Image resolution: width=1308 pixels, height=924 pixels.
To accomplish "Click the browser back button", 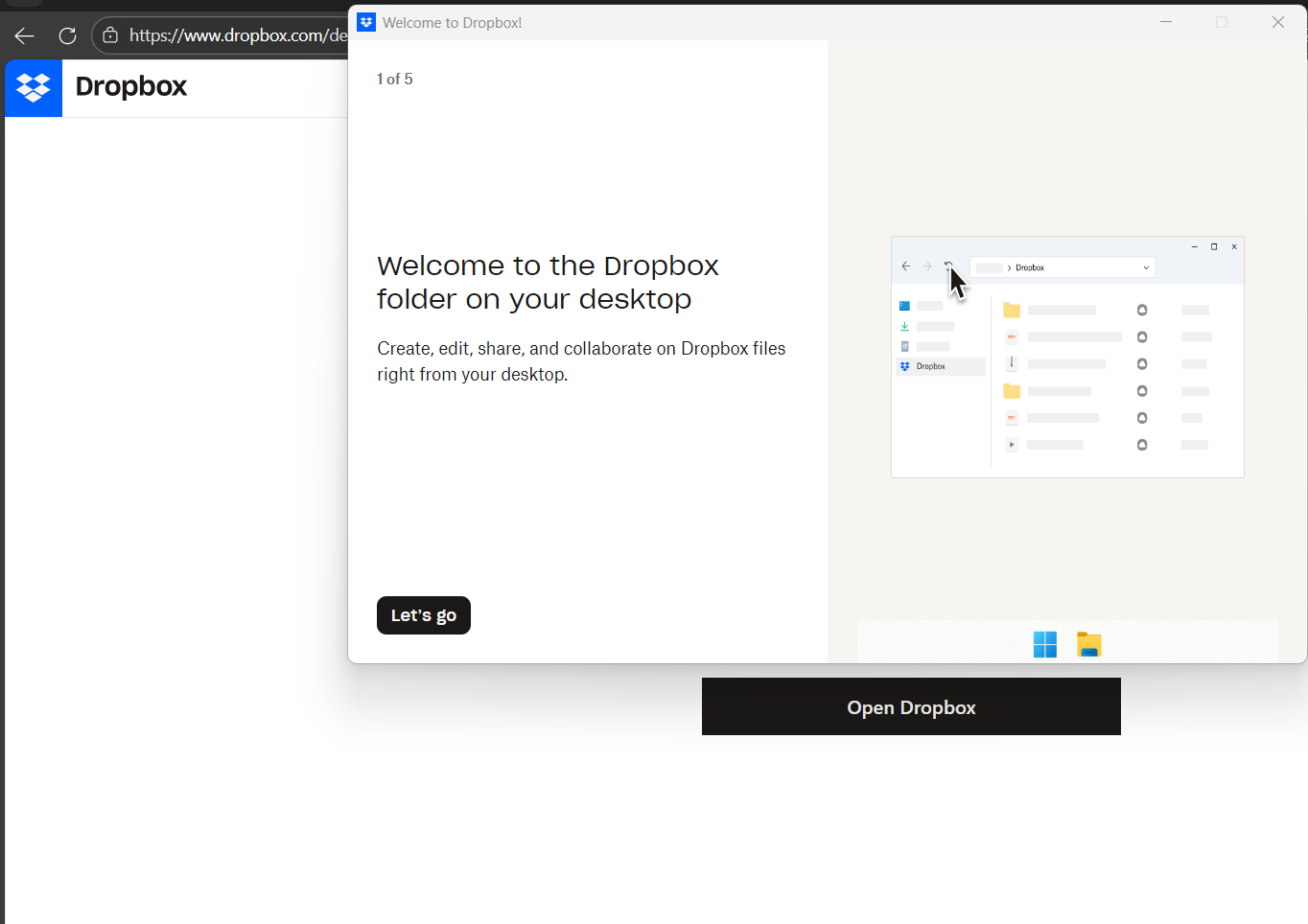I will tap(23, 35).
